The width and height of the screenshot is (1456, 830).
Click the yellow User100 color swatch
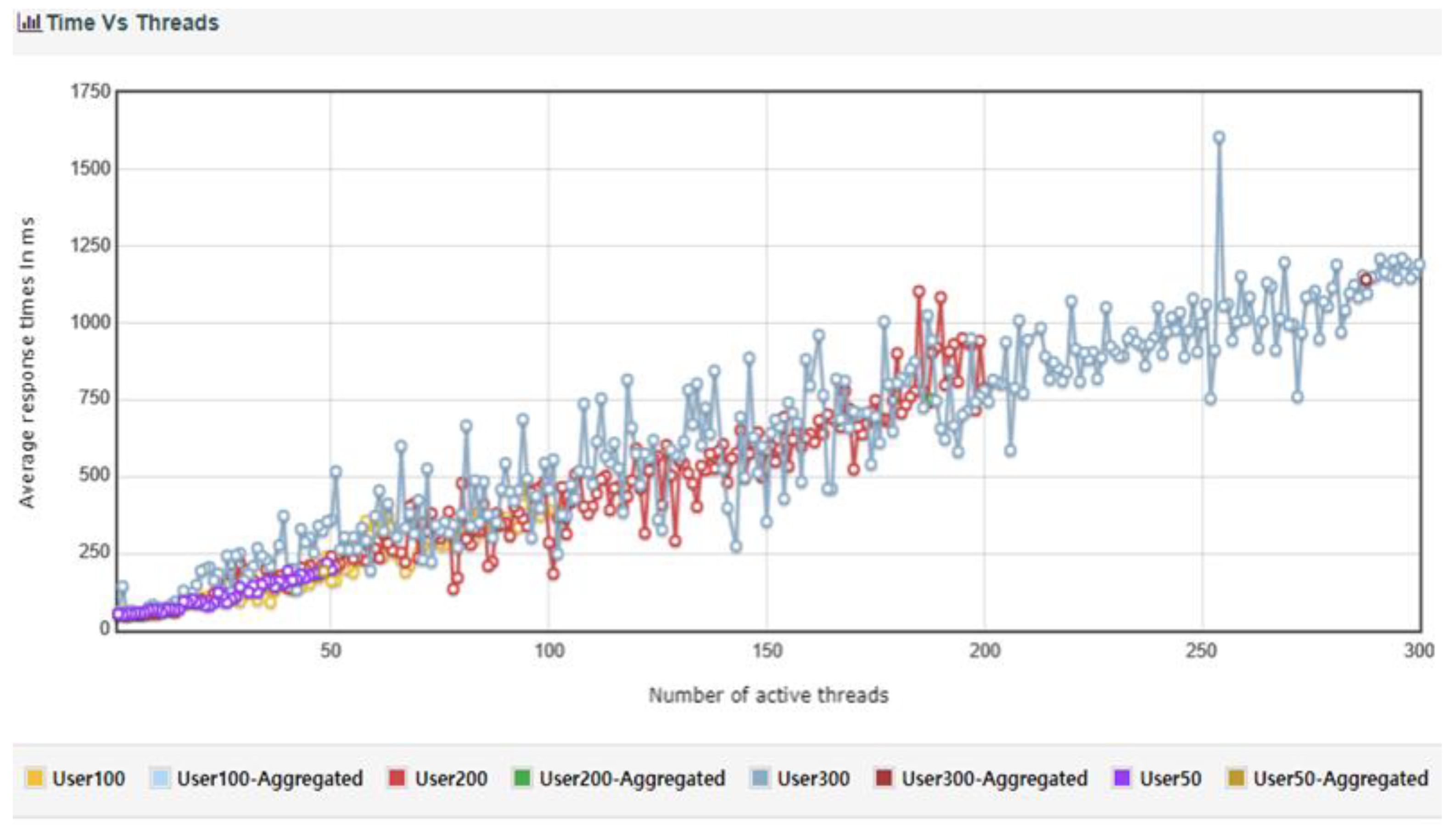34,778
